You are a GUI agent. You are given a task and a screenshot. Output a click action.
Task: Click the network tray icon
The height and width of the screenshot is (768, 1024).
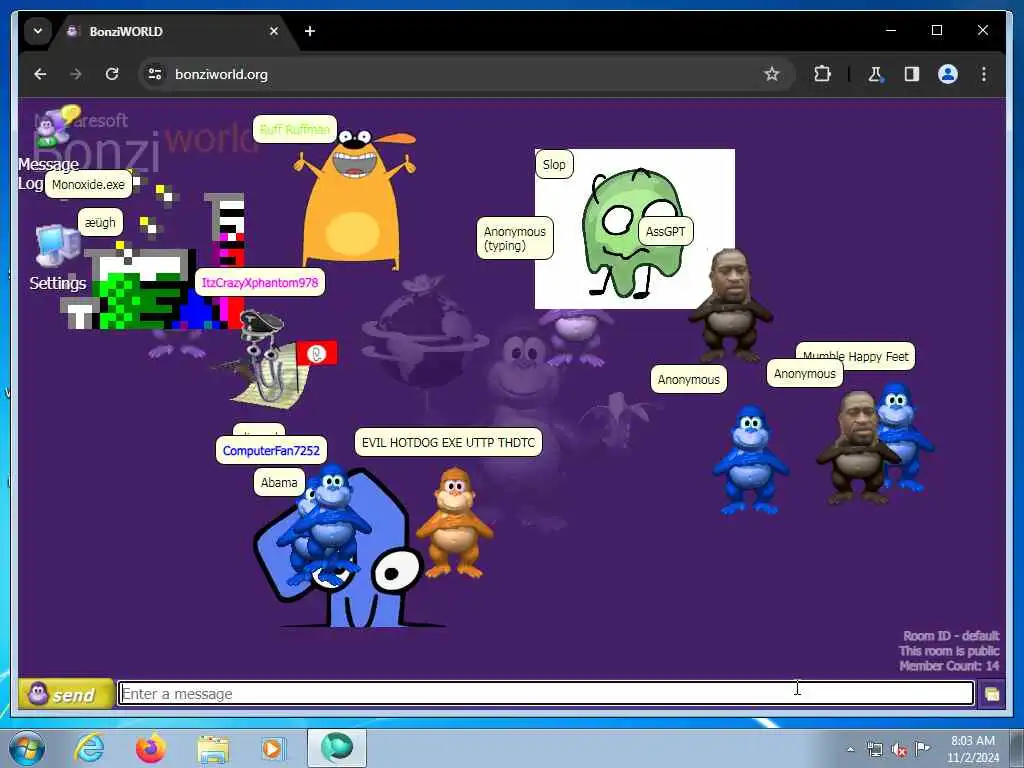(x=874, y=749)
